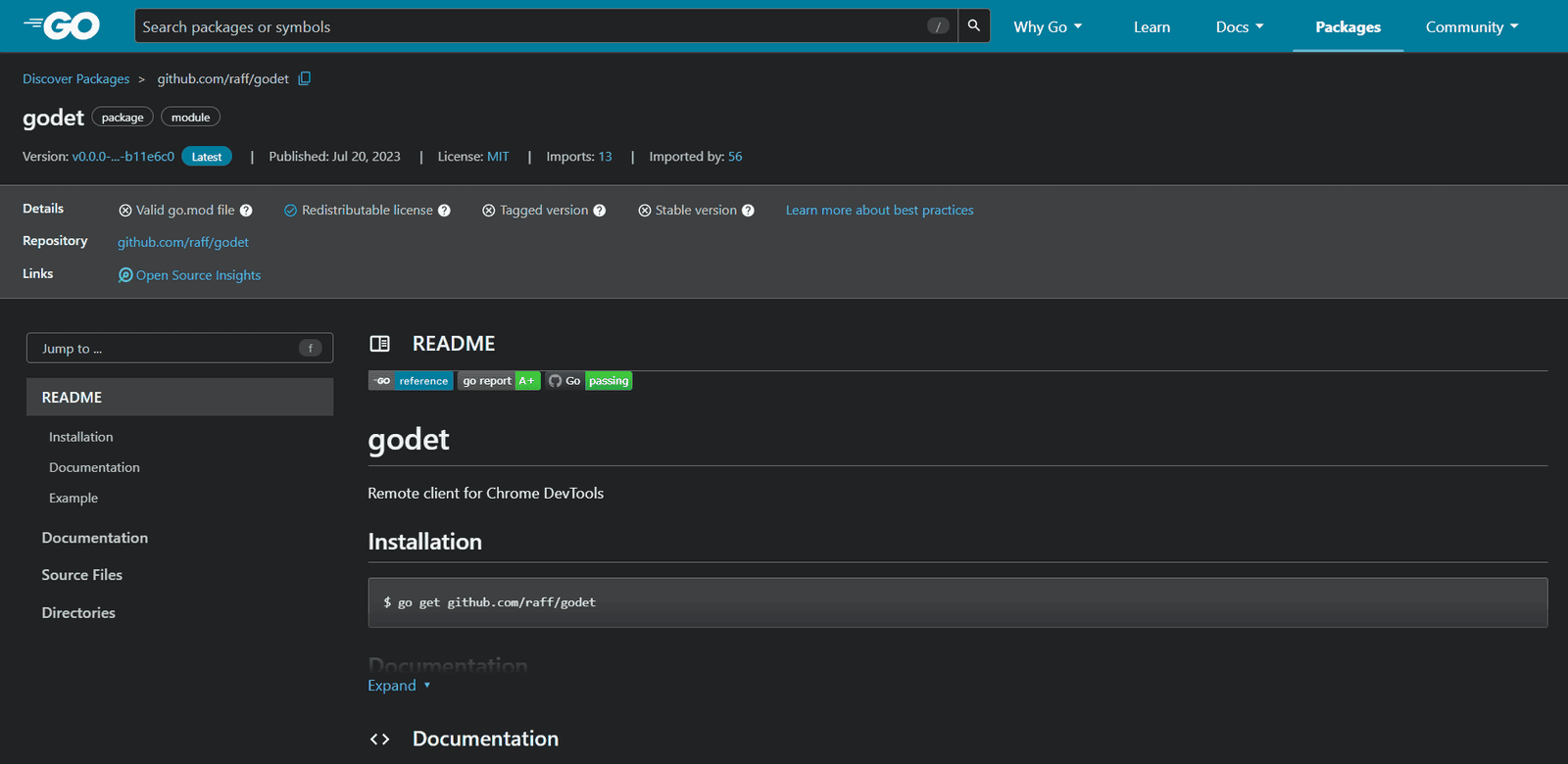Click help icon next to Valid go.mod file
This screenshot has height=764, width=1568.
(x=246, y=211)
